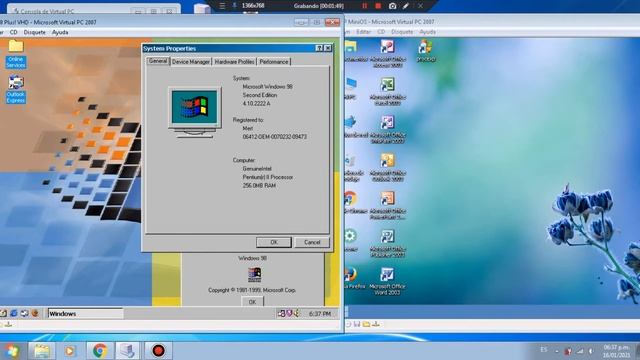640x360 pixels.
Task: Switch to the Performance tab
Action: coord(273,62)
